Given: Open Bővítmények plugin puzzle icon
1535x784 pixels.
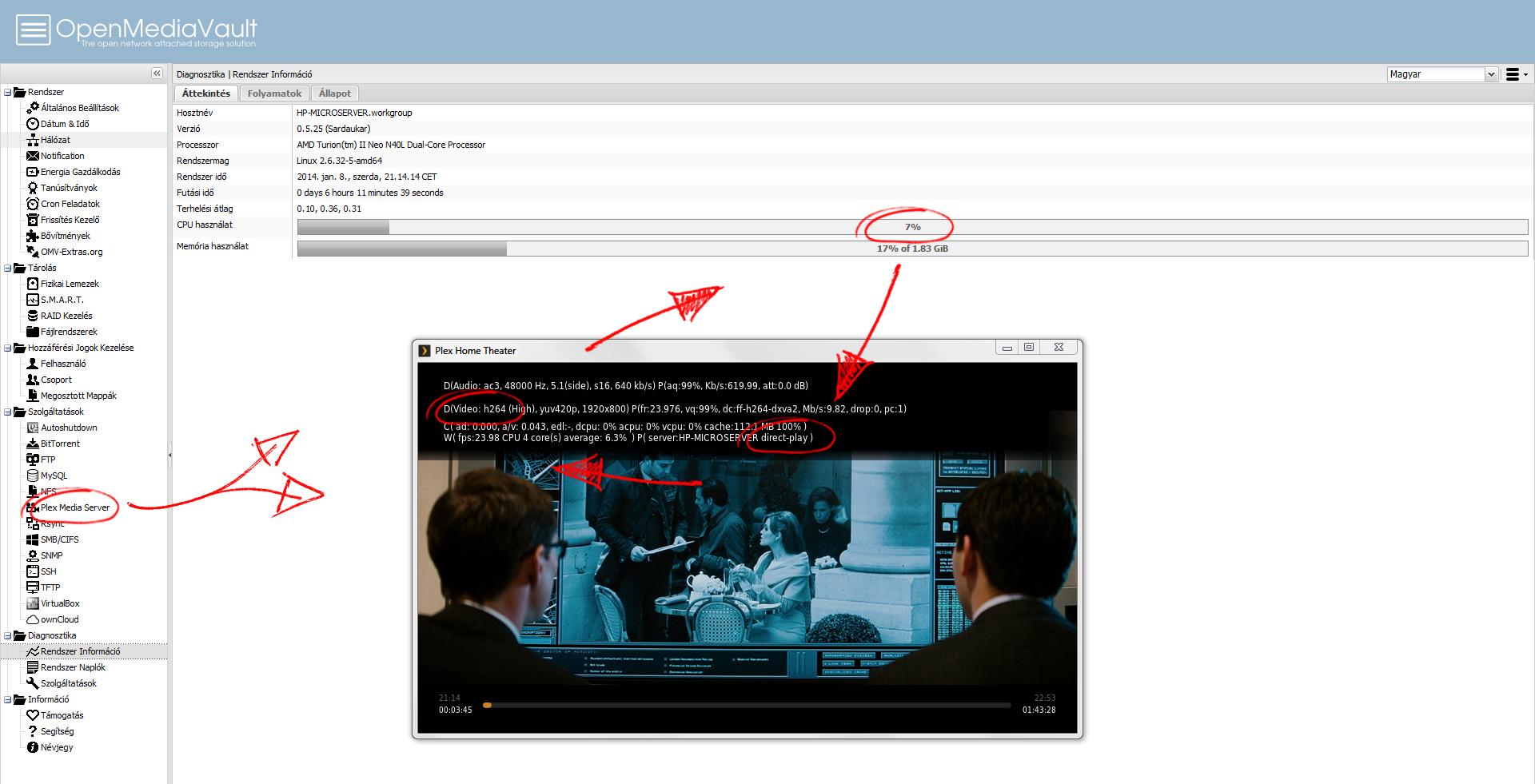Looking at the screenshot, I should coord(33,236).
